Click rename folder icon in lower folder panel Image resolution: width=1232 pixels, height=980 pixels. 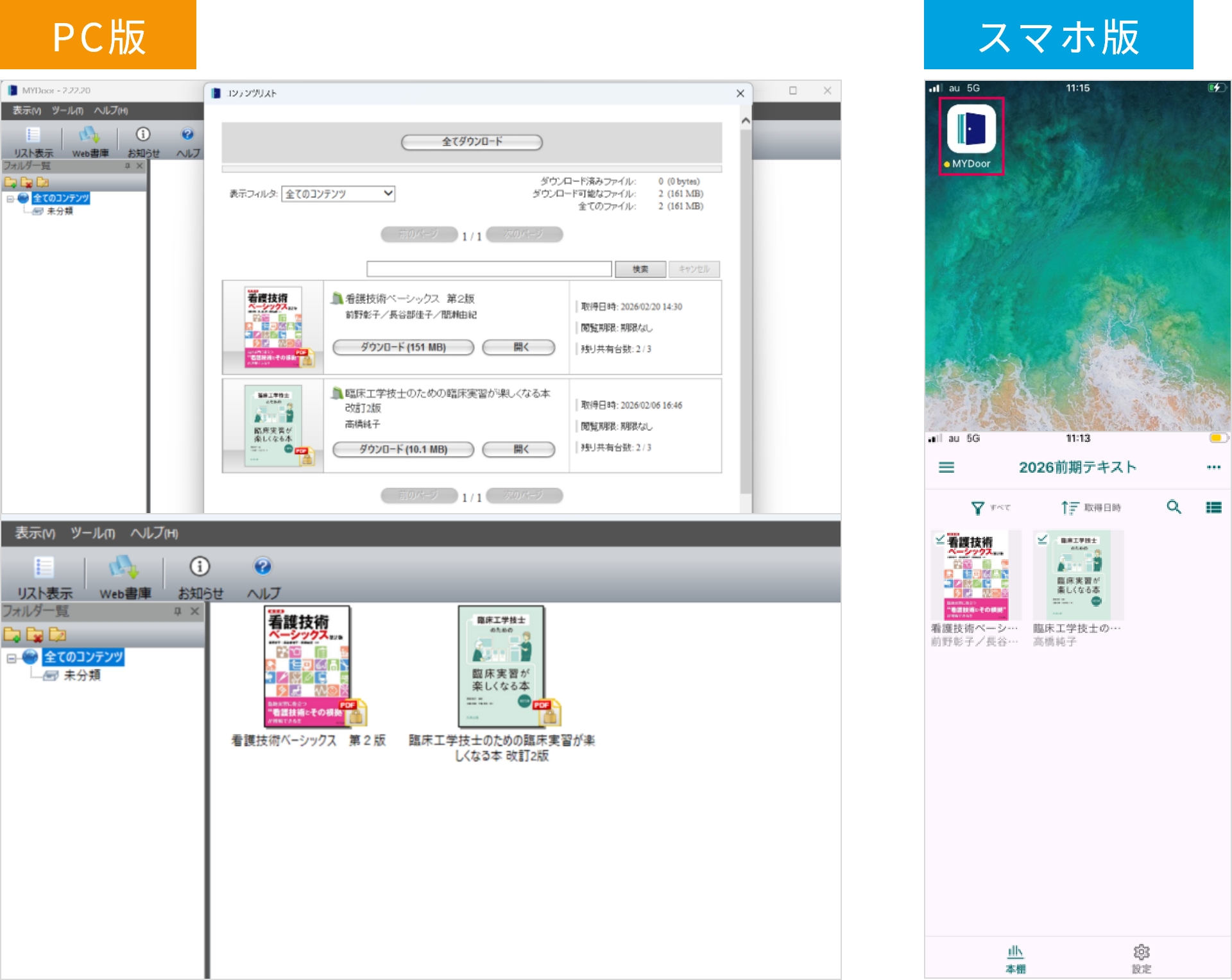tap(58, 635)
